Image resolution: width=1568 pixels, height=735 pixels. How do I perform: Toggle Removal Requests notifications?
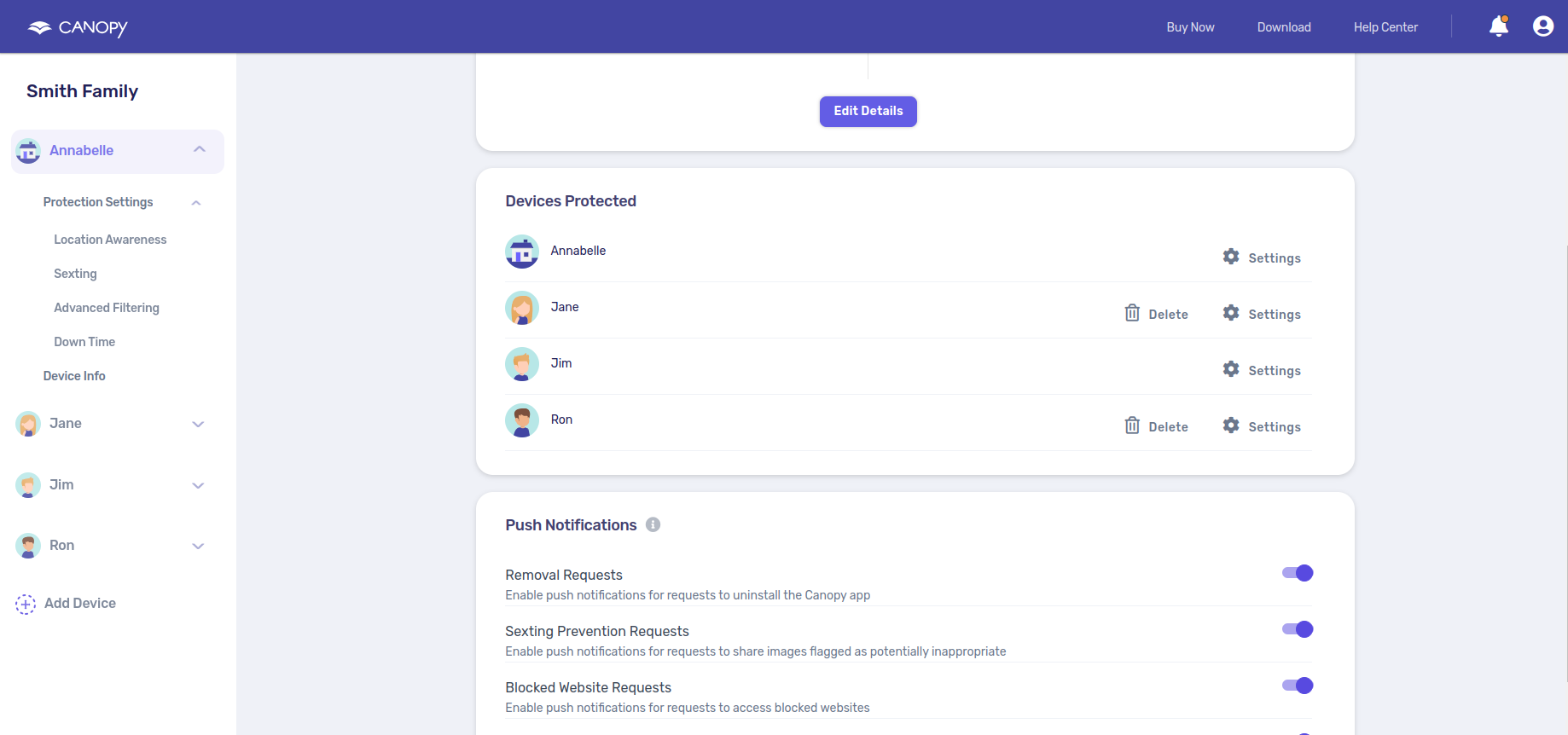click(1298, 573)
